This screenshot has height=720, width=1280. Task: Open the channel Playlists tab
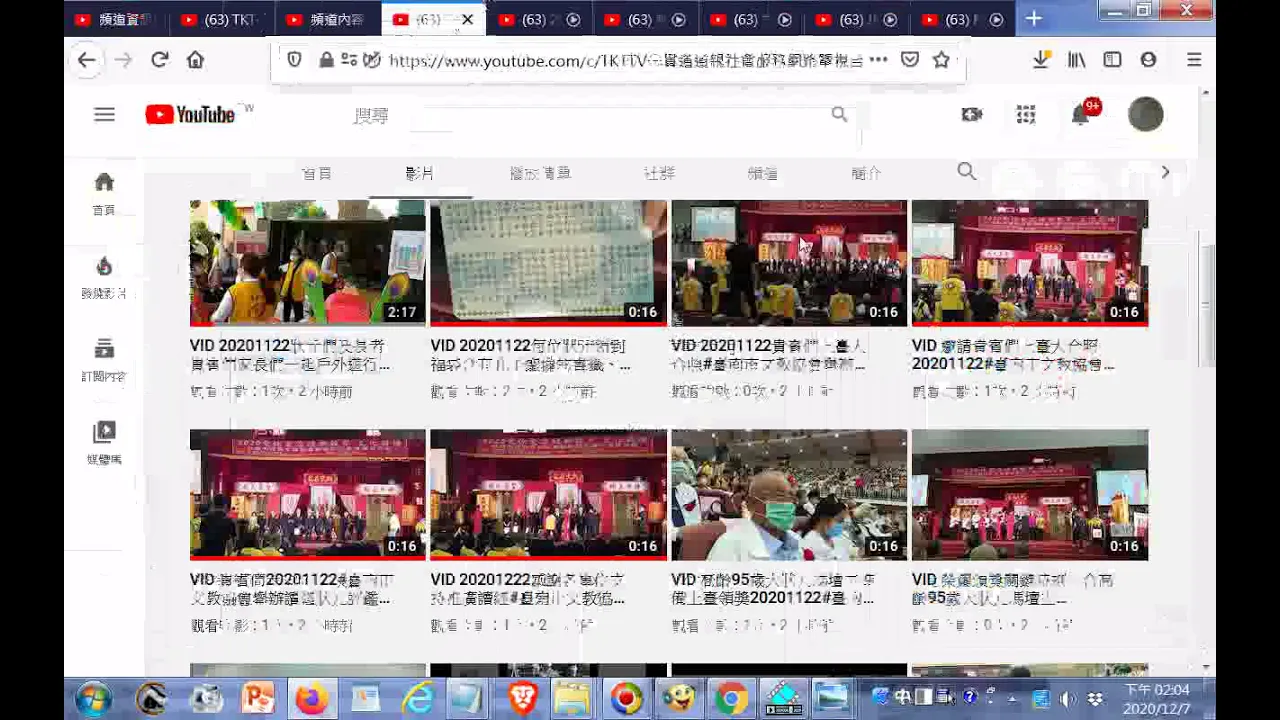pos(541,173)
